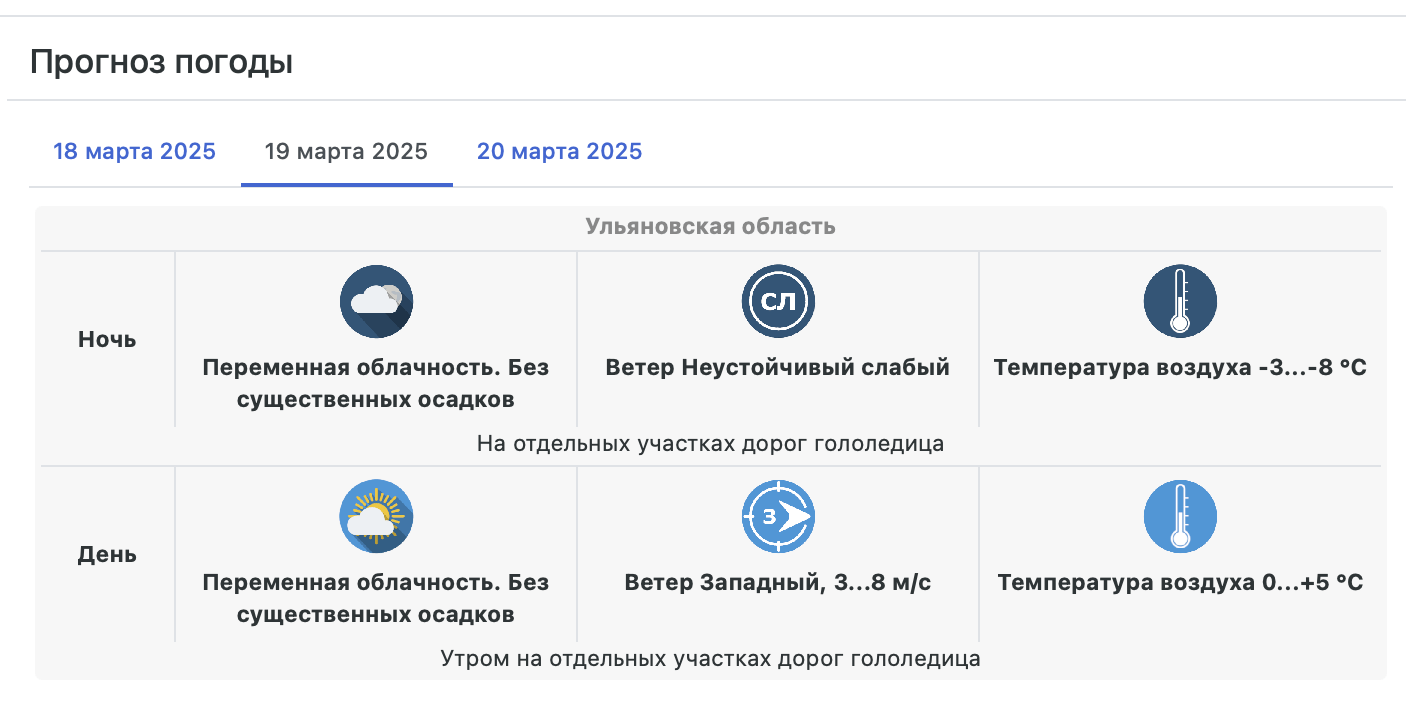This screenshot has width=1406, height=706.
Task: Click the Температура воздуха -3...-8 °C text
Action: [x=1180, y=368]
